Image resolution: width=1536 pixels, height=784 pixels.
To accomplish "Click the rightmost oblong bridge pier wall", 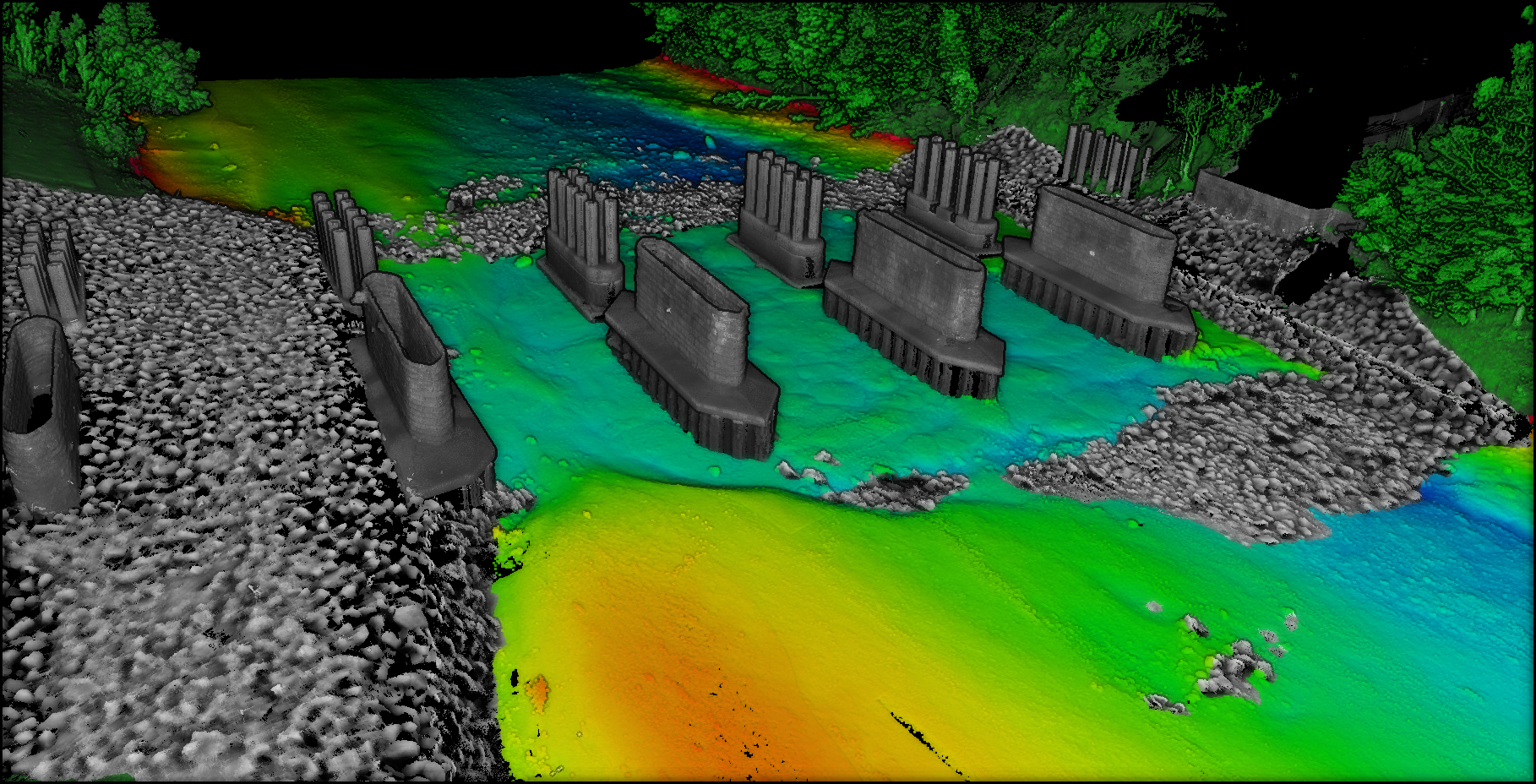I will coord(1103,245).
